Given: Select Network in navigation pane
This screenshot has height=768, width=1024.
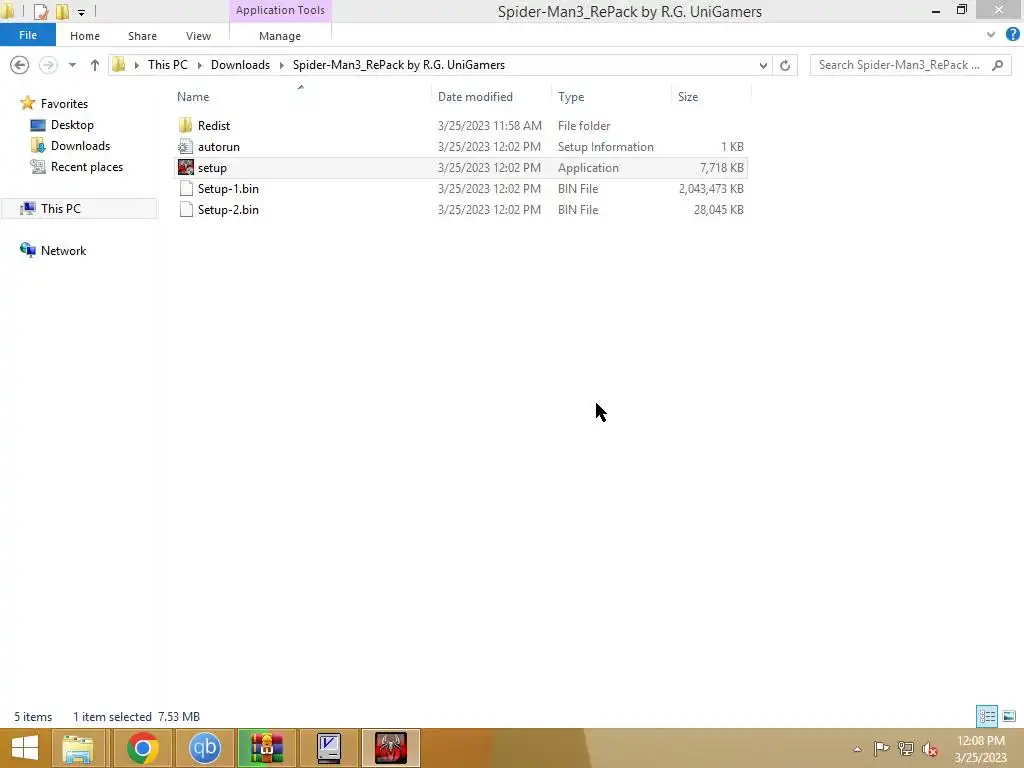Looking at the screenshot, I should point(63,251).
